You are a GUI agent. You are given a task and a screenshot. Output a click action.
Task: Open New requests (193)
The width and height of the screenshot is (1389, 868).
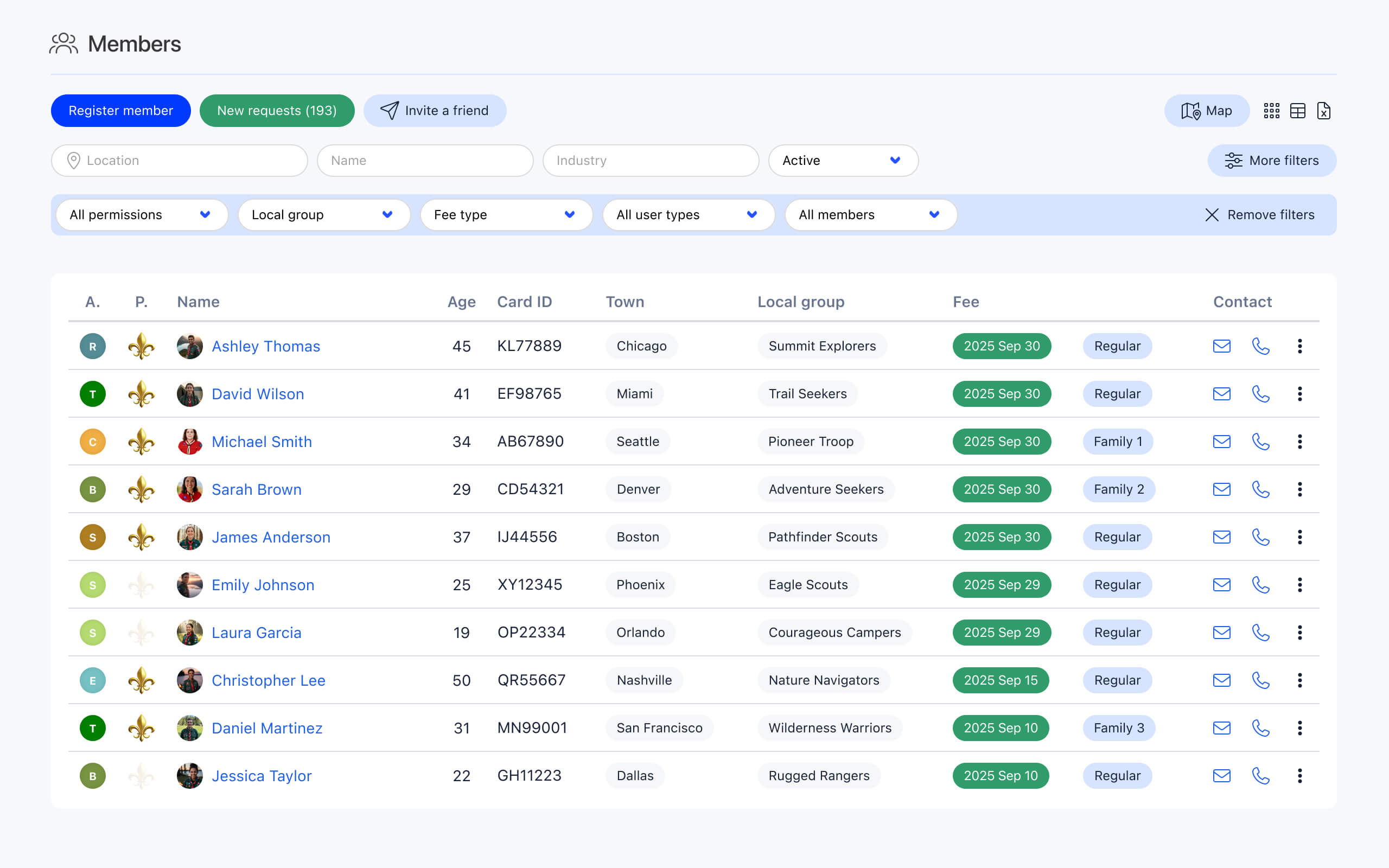click(x=277, y=111)
